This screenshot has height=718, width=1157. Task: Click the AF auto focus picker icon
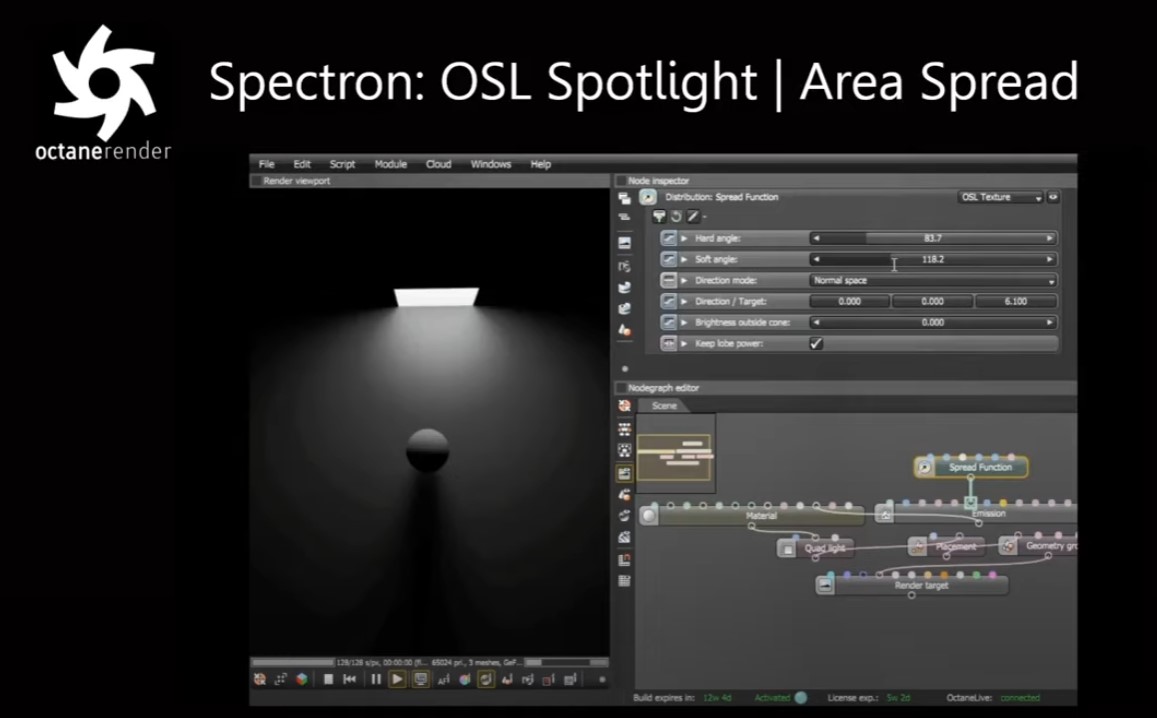click(x=443, y=680)
